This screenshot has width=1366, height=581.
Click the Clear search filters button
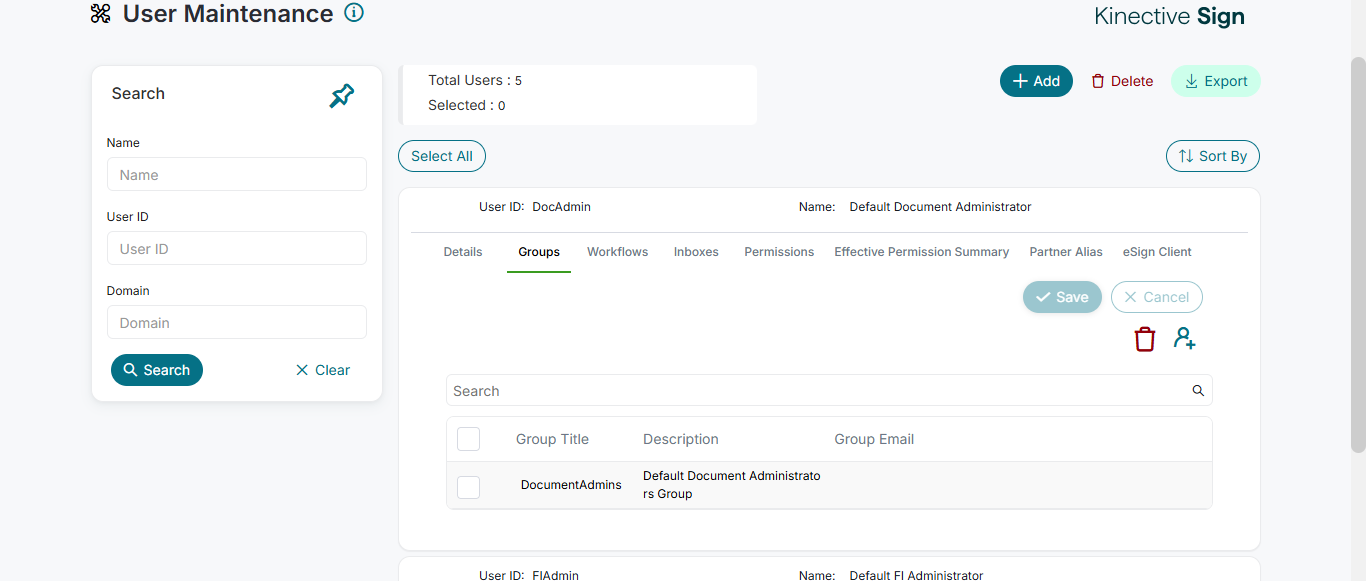322,370
